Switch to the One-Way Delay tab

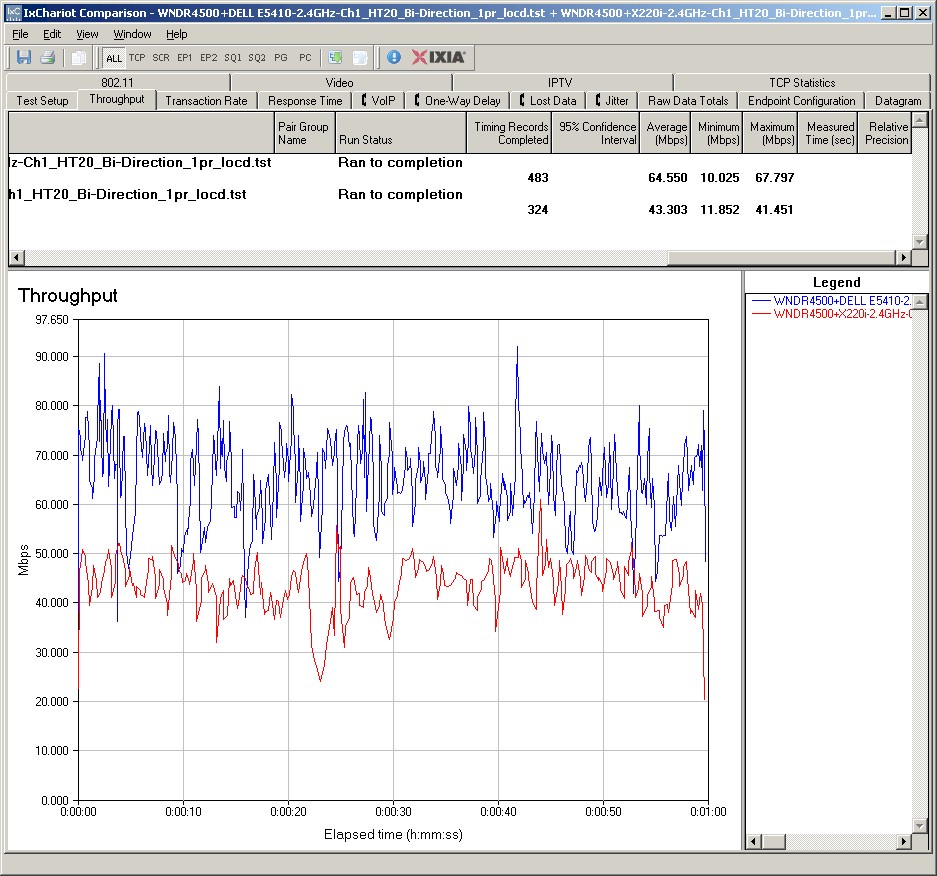(x=458, y=100)
